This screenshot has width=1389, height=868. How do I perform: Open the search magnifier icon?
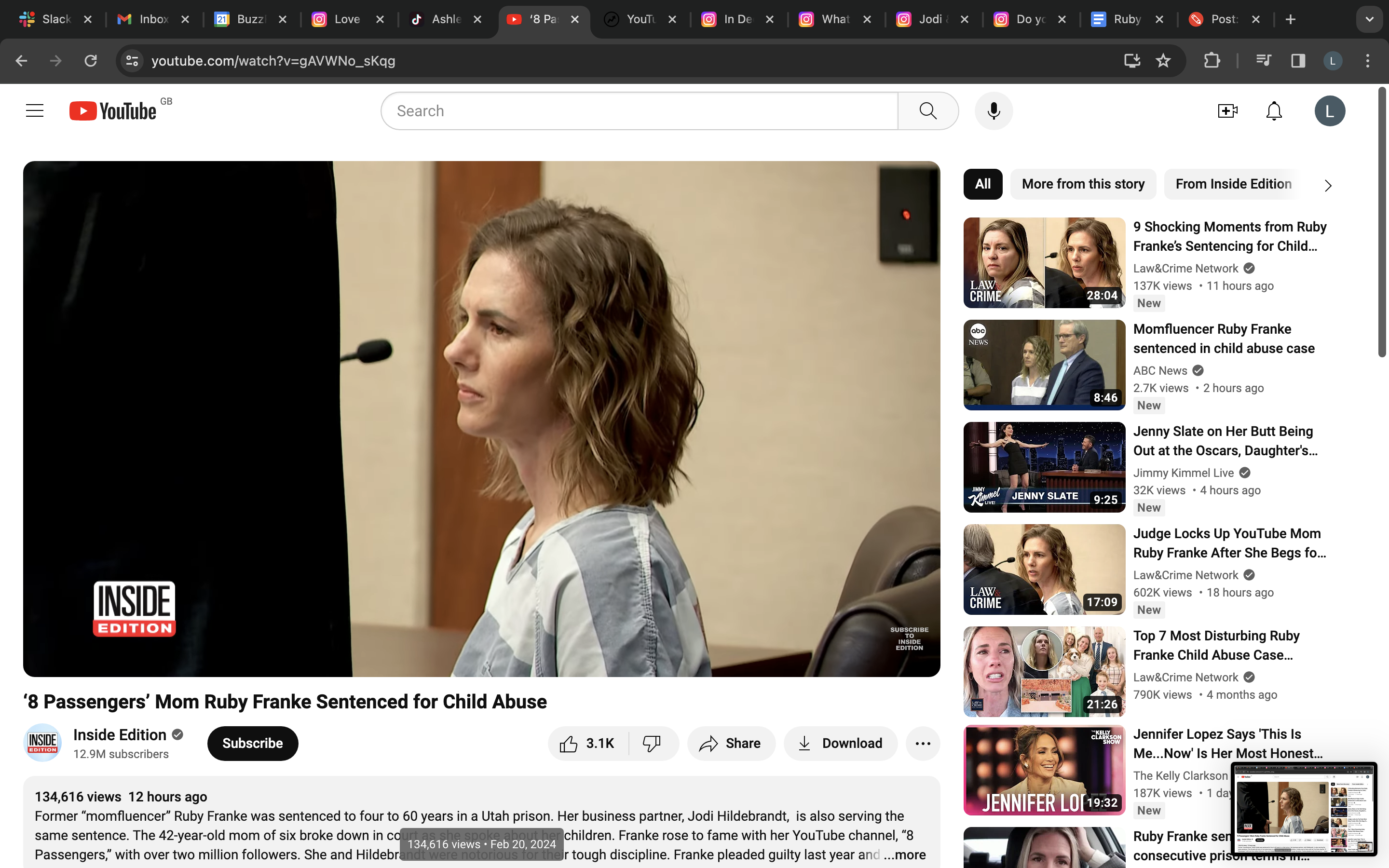pos(926,110)
